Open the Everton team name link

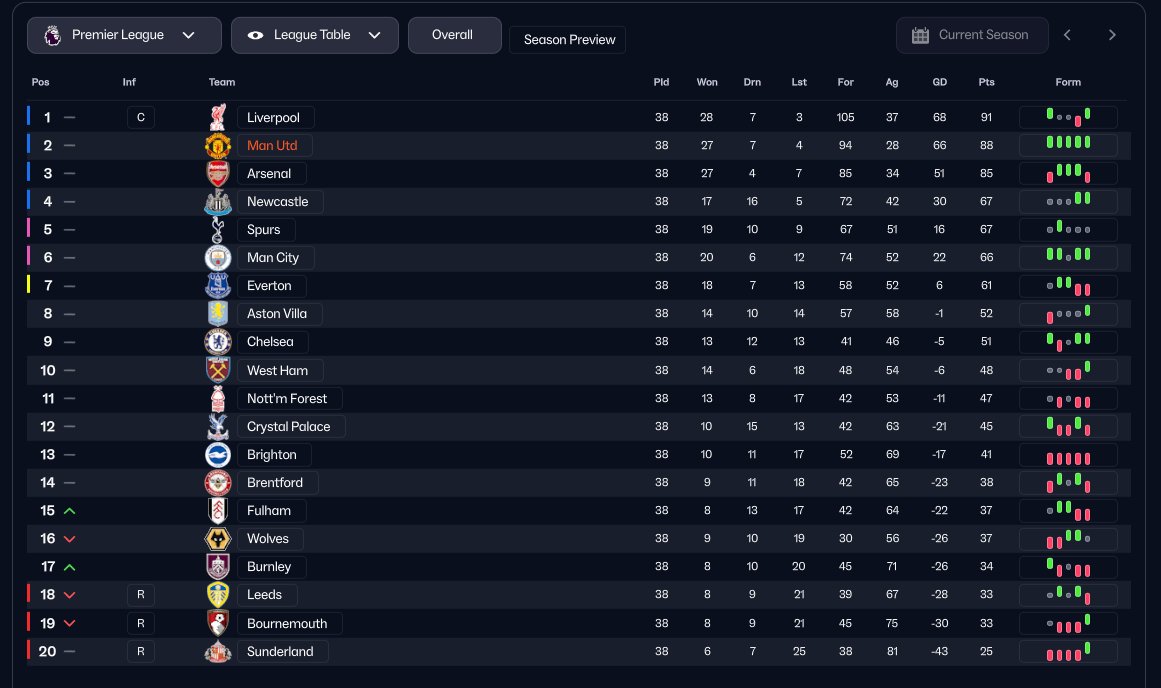pos(269,286)
